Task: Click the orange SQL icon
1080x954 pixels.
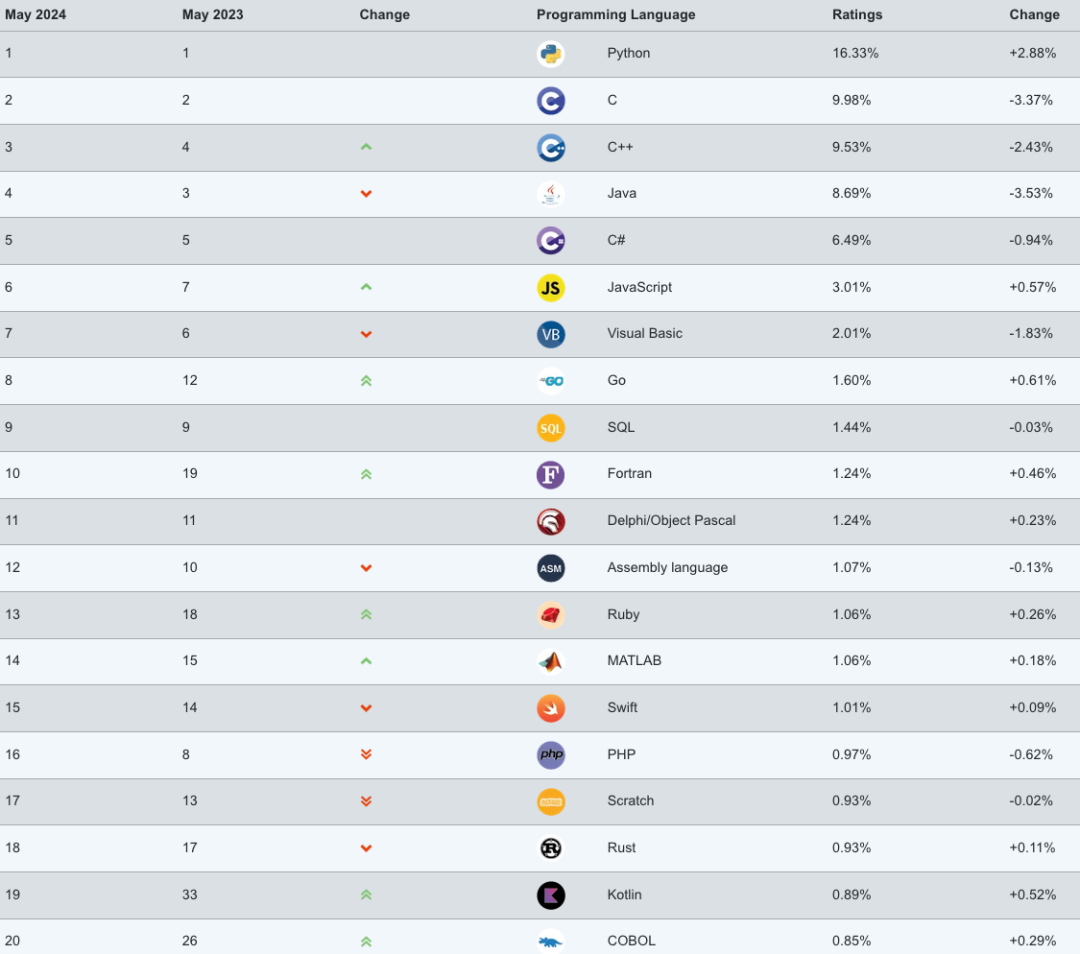Action: click(550, 428)
